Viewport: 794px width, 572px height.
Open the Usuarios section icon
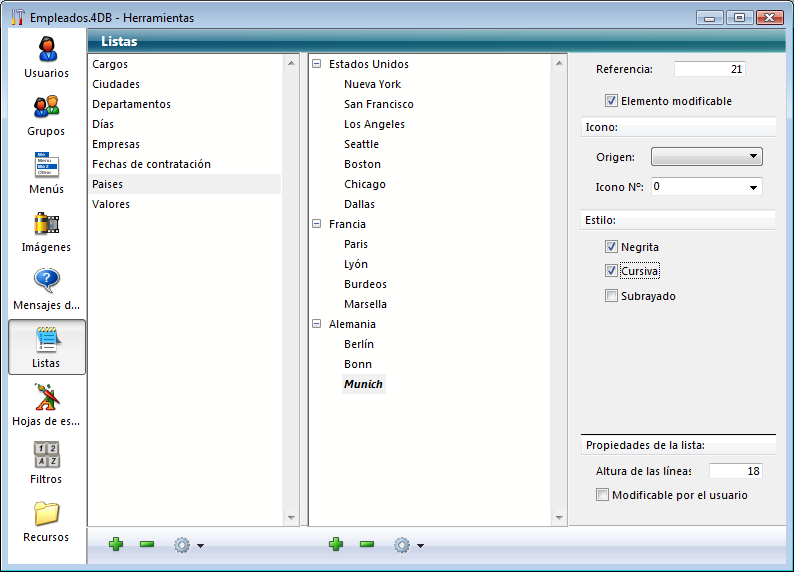(46, 49)
